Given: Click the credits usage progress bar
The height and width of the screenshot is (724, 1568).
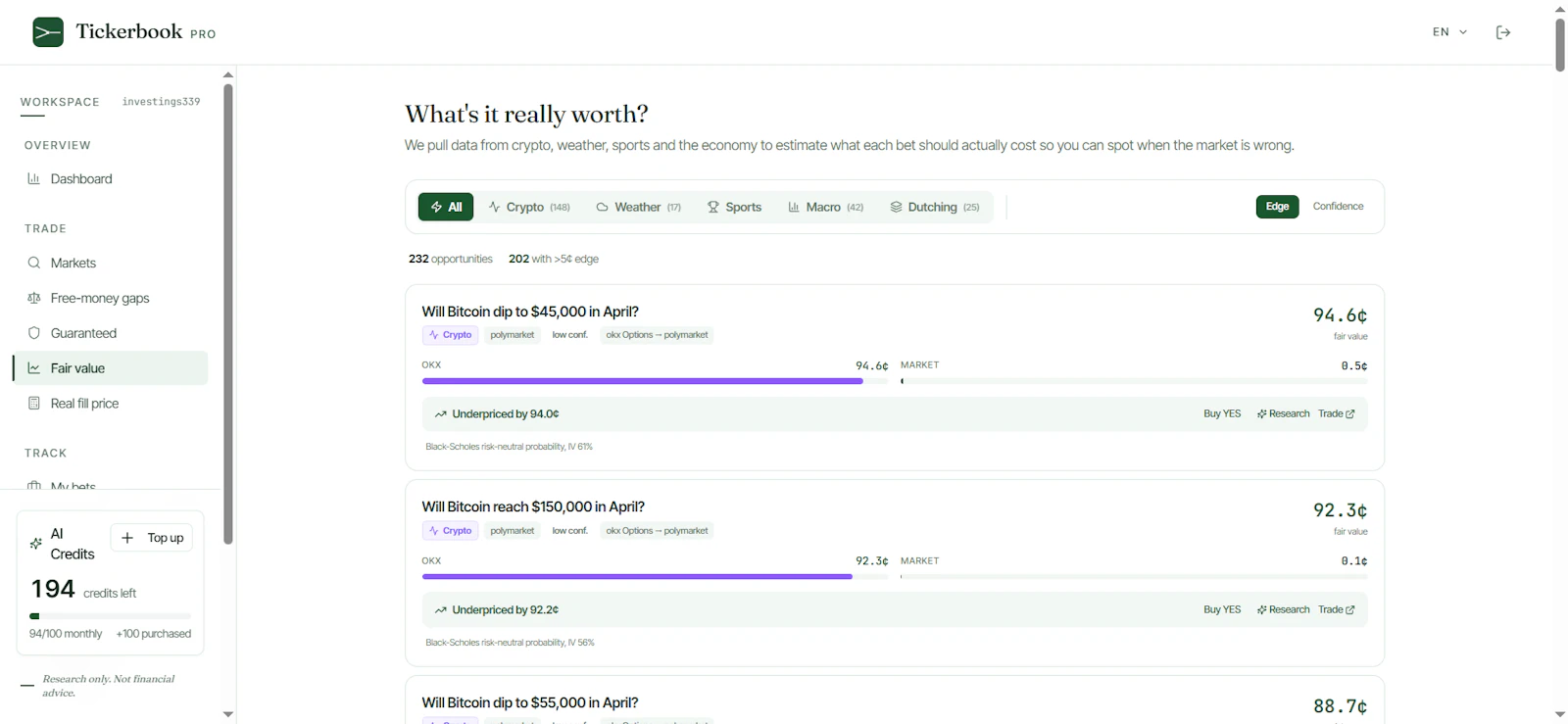Looking at the screenshot, I should (x=110, y=616).
